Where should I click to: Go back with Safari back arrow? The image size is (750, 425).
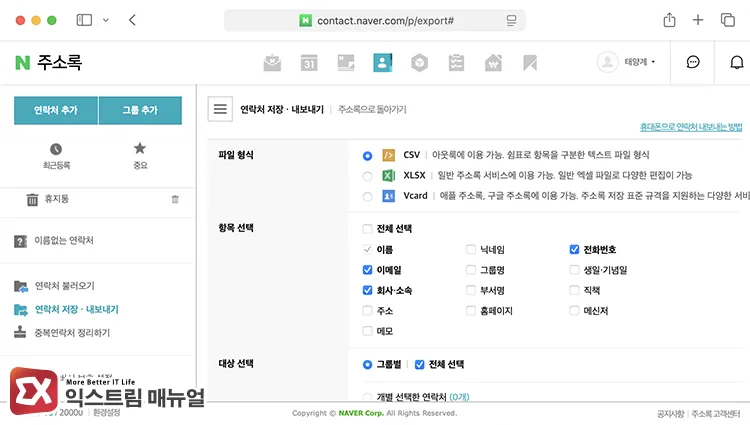coord(132,20)
